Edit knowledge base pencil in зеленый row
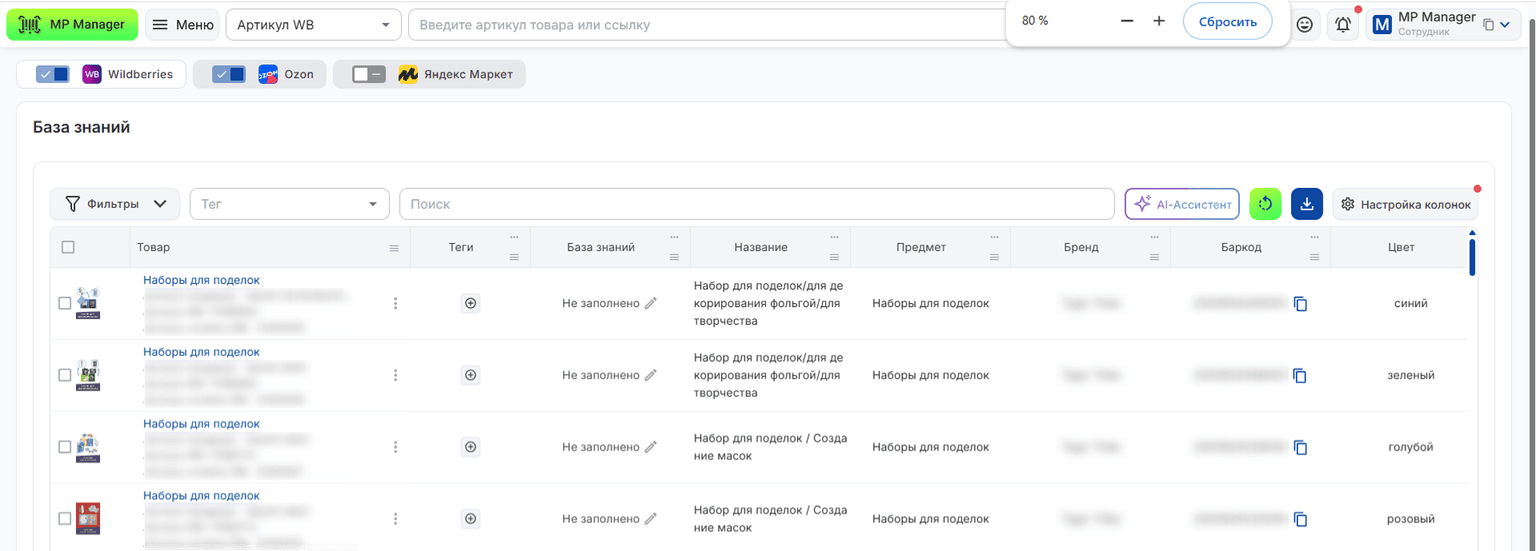Viewport: 1536px width, 551px height. (651, 375)
